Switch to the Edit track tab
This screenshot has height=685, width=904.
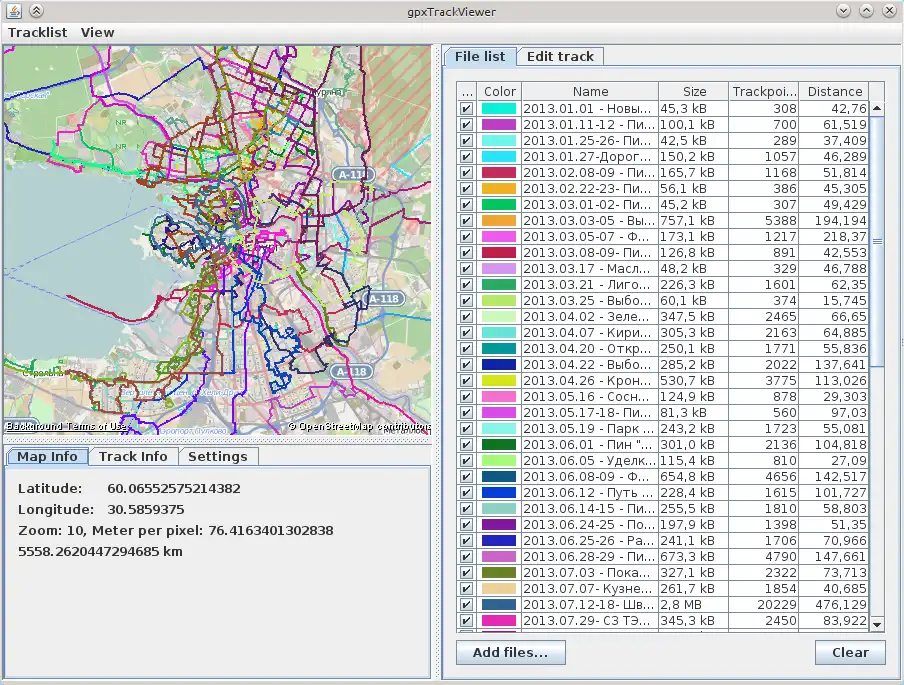pos(560,57)
